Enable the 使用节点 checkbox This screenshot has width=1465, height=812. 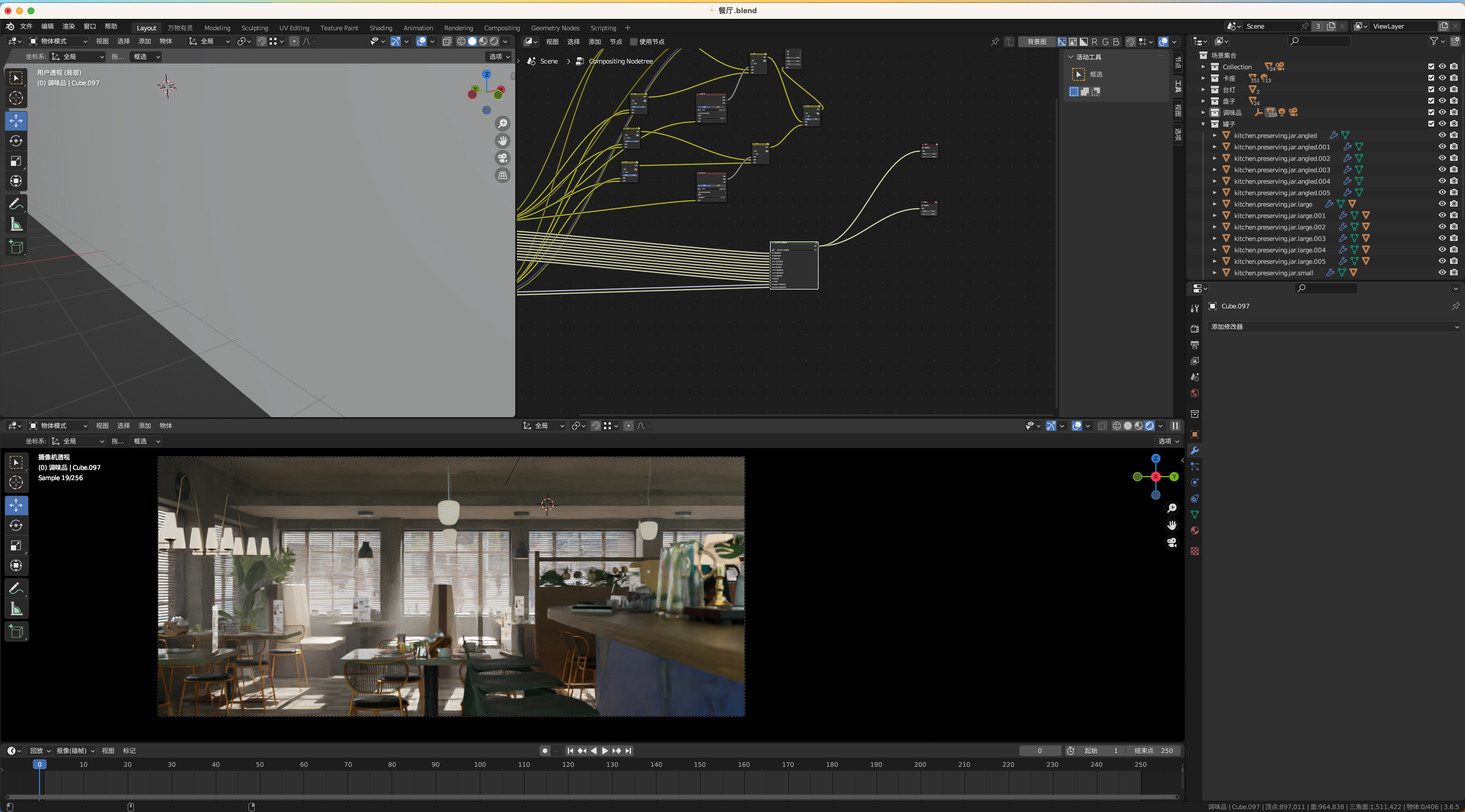pos(634,42)
